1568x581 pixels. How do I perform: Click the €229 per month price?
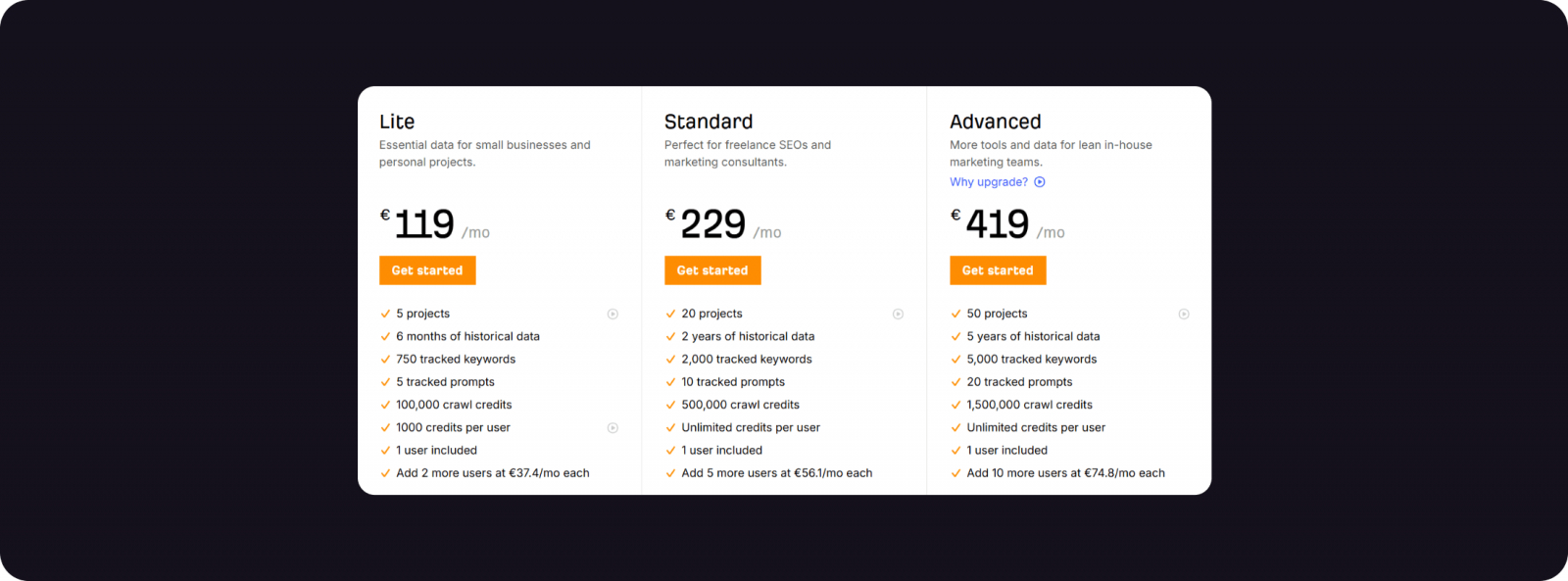713,224
